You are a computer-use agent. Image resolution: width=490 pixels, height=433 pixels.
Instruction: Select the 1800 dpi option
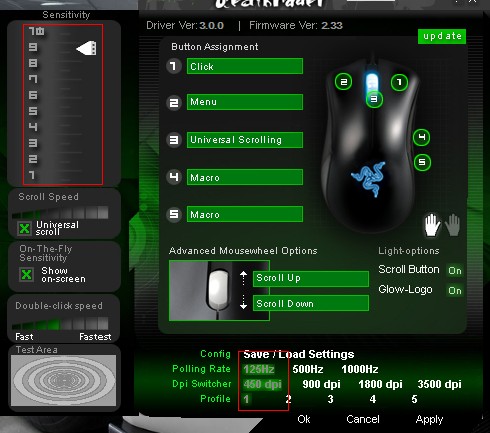tap(380, 384)
